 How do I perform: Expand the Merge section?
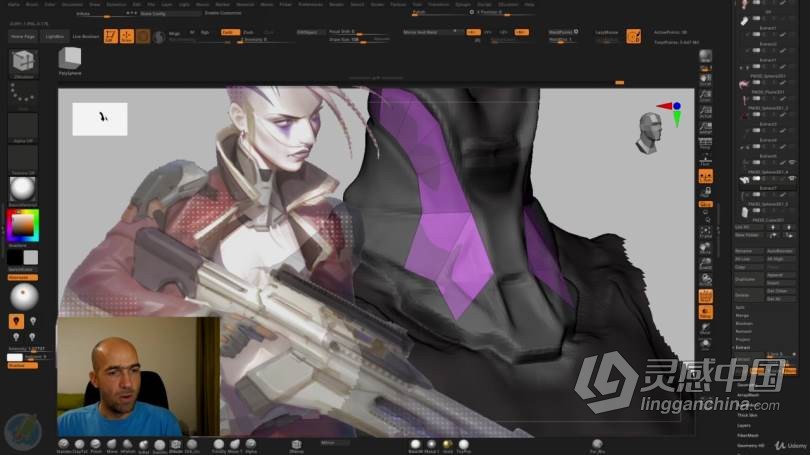point(742,315)
